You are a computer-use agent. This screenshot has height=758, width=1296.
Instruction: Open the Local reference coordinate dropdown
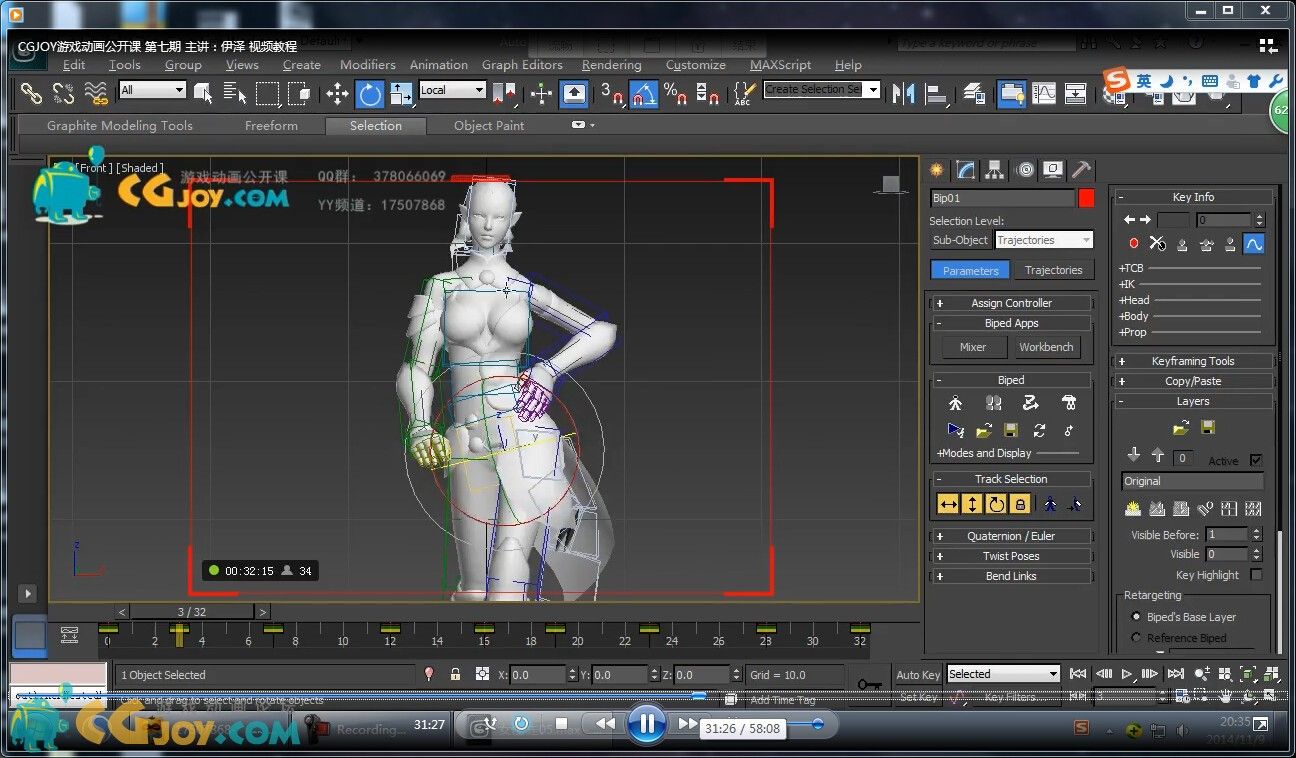(x=452, y=90)
